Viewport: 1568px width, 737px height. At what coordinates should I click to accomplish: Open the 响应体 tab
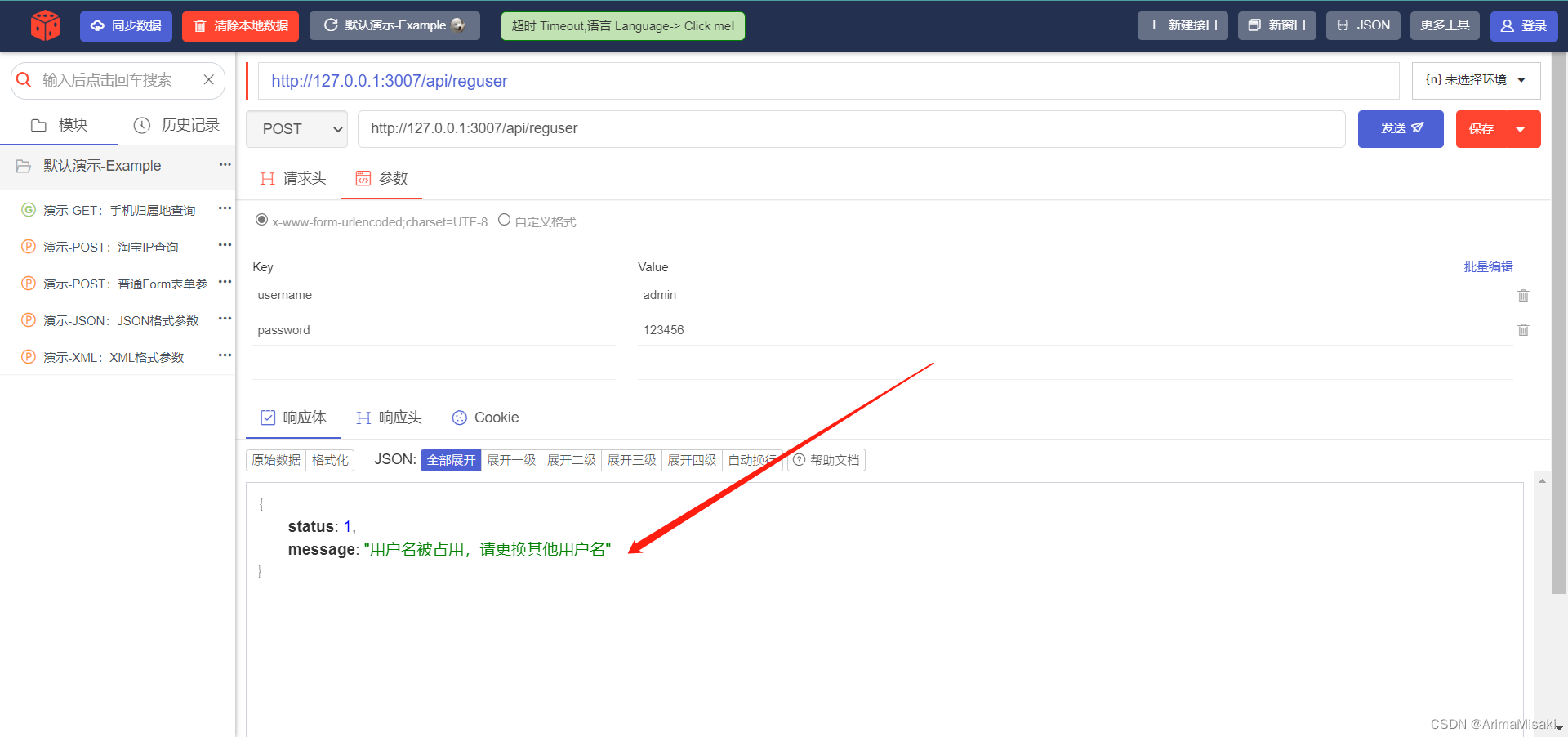click(293, 418)
